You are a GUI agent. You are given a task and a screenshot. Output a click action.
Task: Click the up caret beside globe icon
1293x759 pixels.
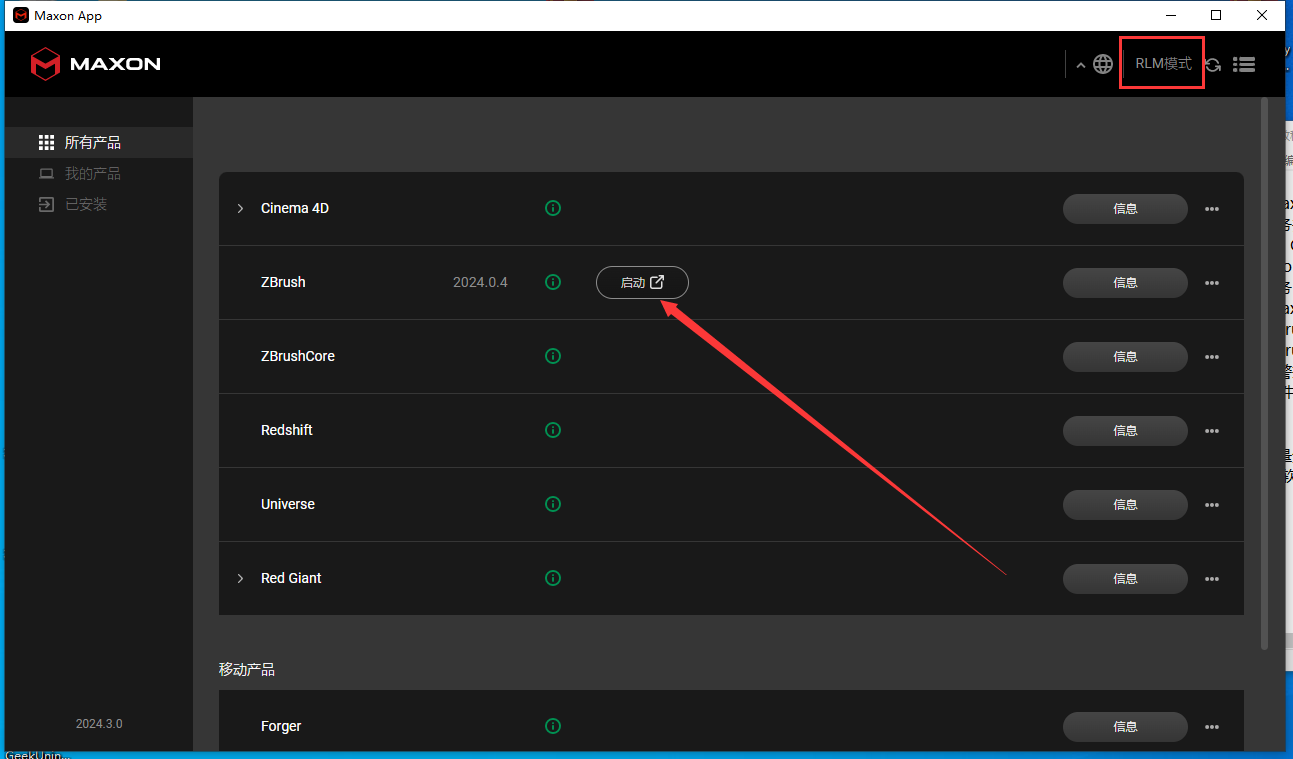point(1081,65)
